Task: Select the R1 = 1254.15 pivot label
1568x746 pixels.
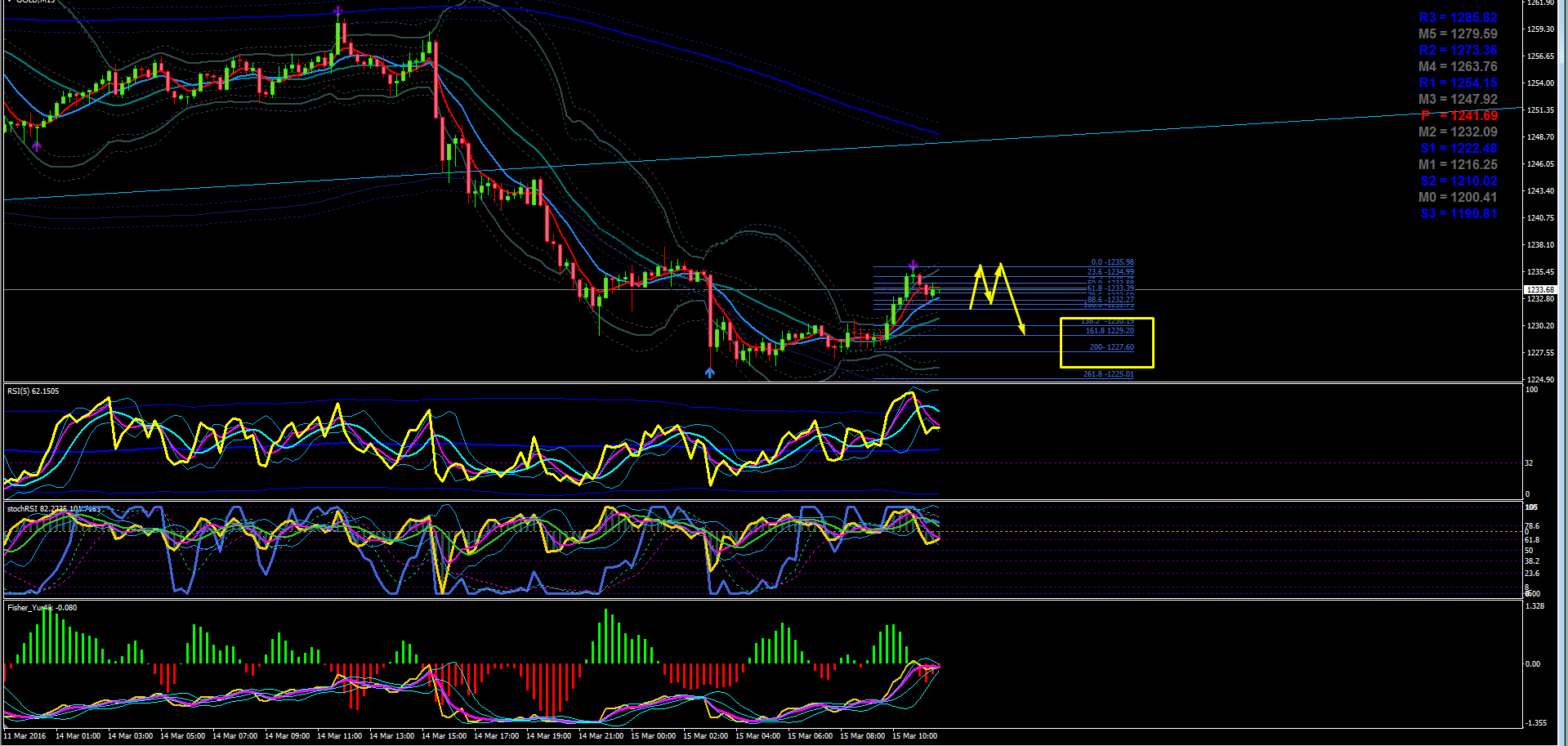Action: 1458,83
